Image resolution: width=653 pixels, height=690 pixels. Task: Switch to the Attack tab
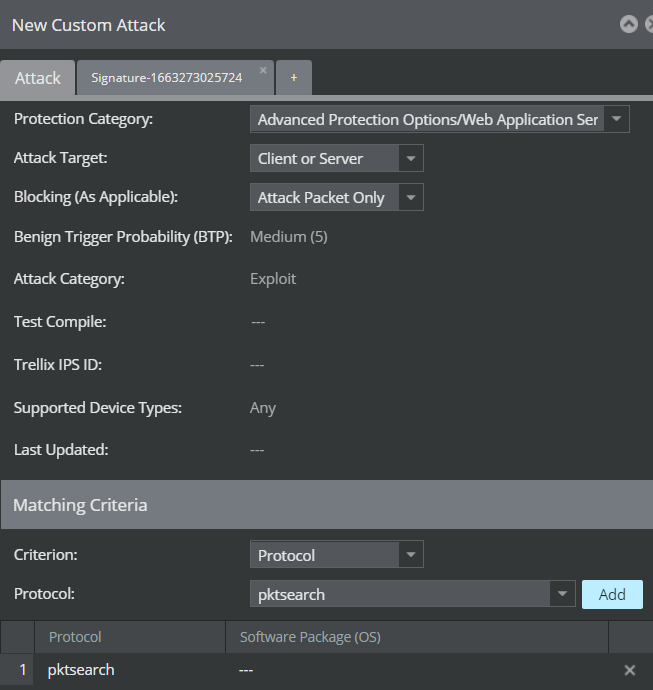click(x=38, y=78)
